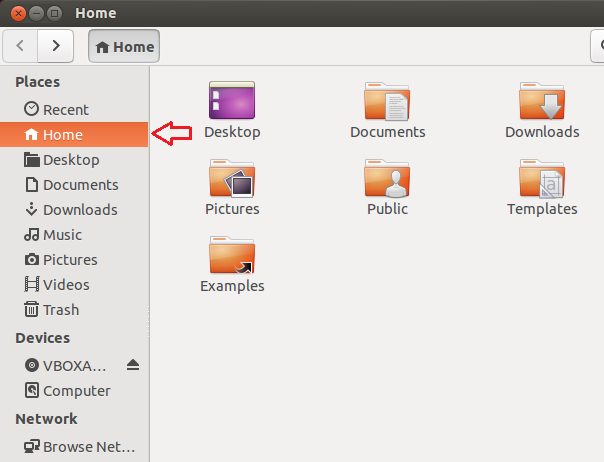Click the Desktop folder label in main view
Viewport: 604px width, 462px height.
pyautogui.click(x=232, y=132)
